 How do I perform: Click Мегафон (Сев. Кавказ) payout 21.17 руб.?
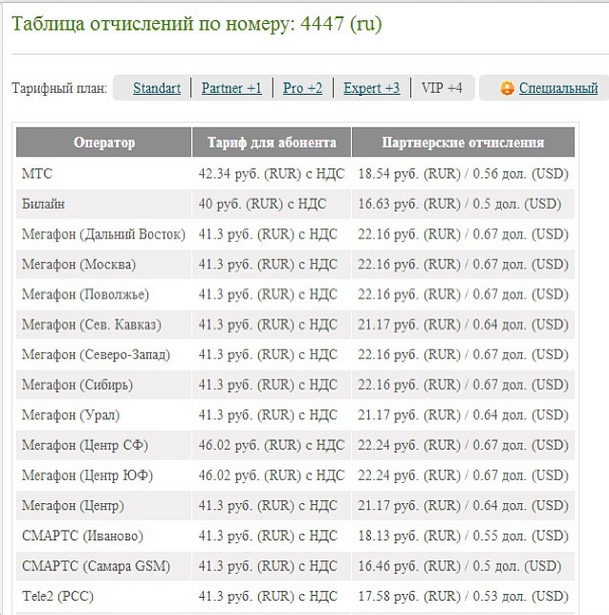tap(463, 324)
